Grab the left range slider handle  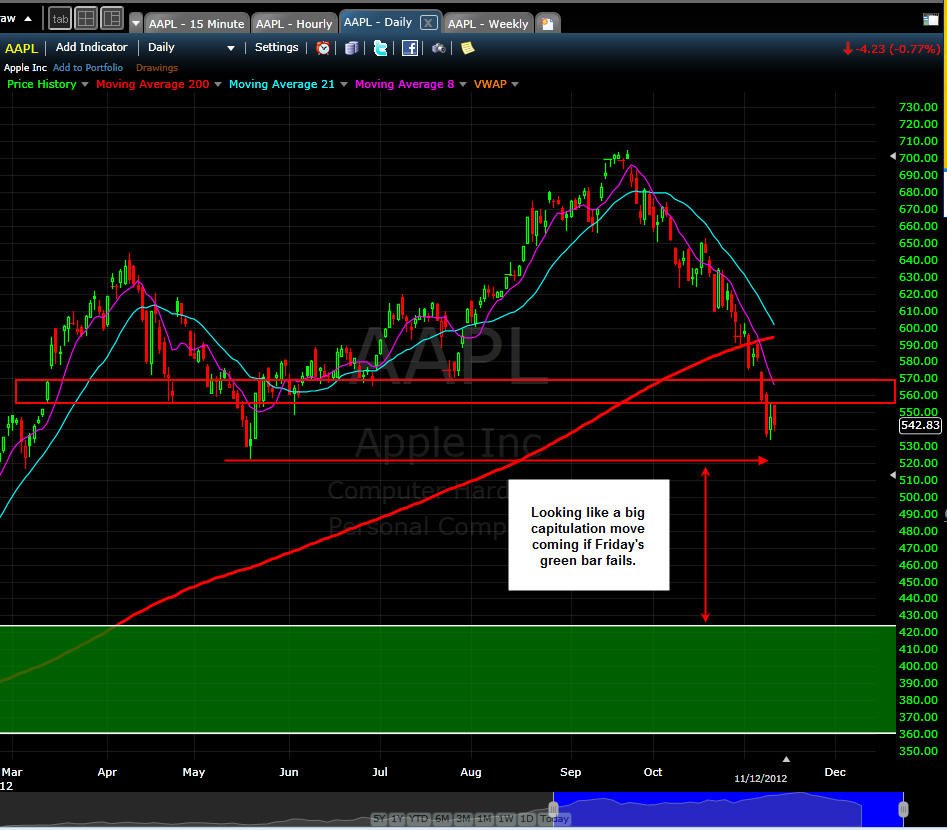pos(553,808)
